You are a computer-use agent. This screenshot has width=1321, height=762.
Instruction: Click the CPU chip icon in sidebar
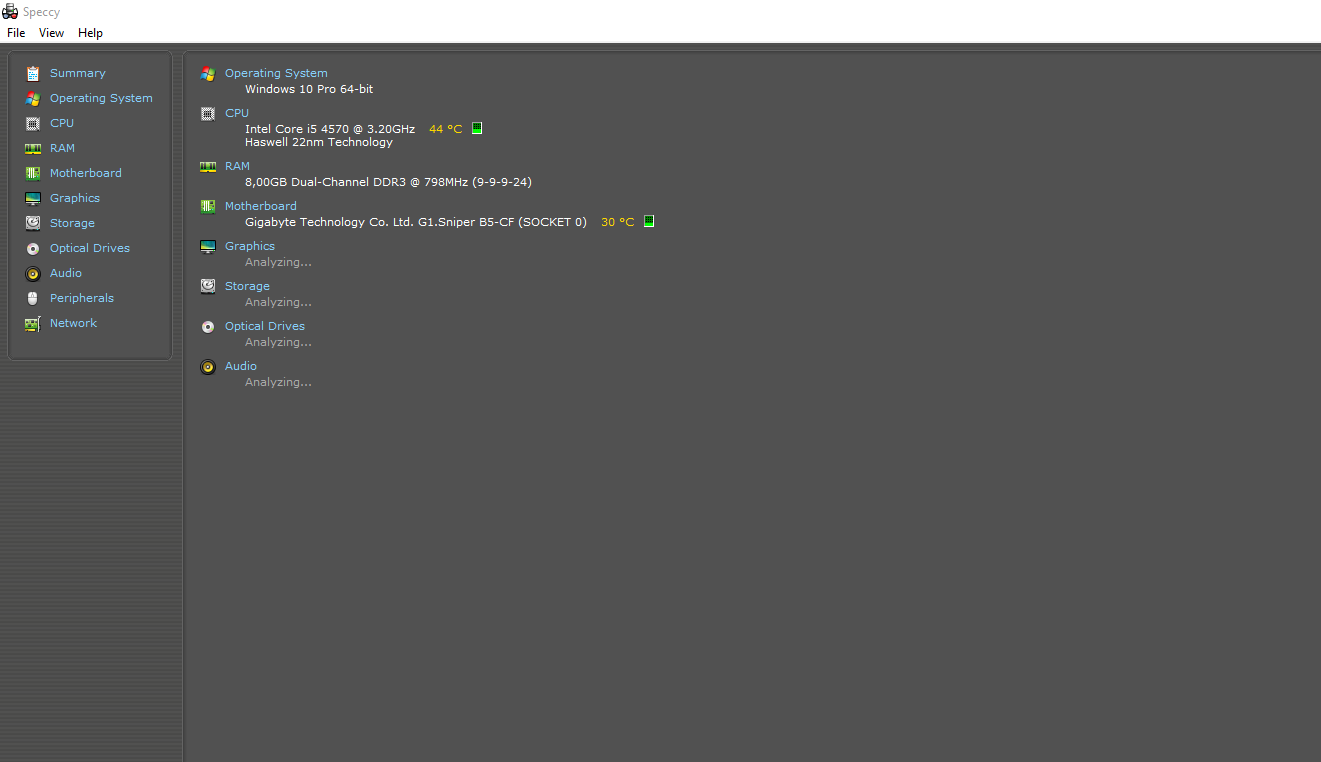(x=33, y=123)
